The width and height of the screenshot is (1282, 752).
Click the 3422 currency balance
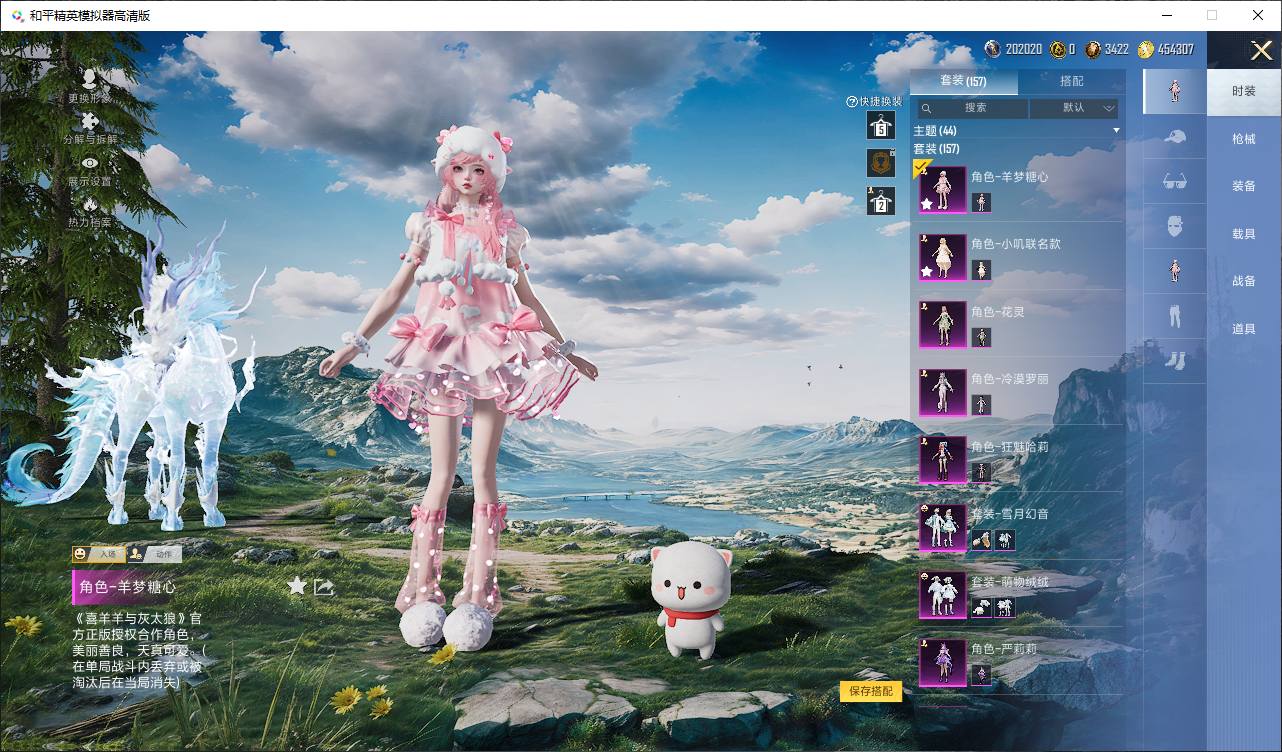pyautogui.click(x=1107, y=49)
